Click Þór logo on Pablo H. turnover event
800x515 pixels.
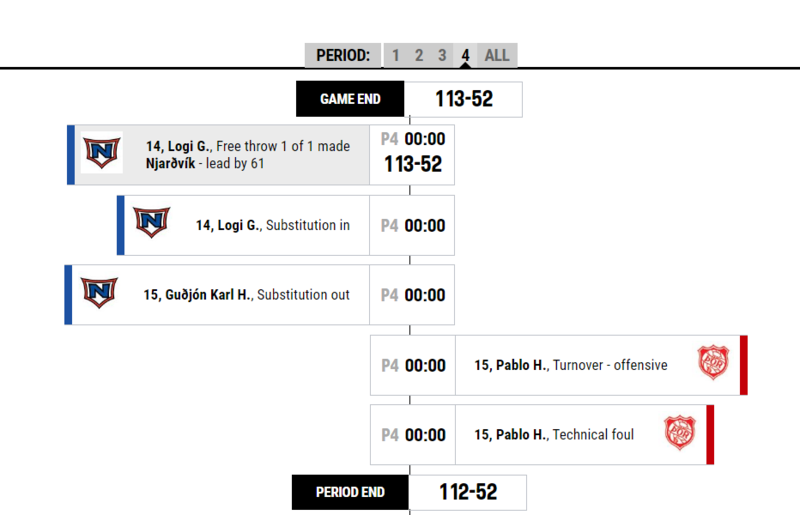click(713, 362)
